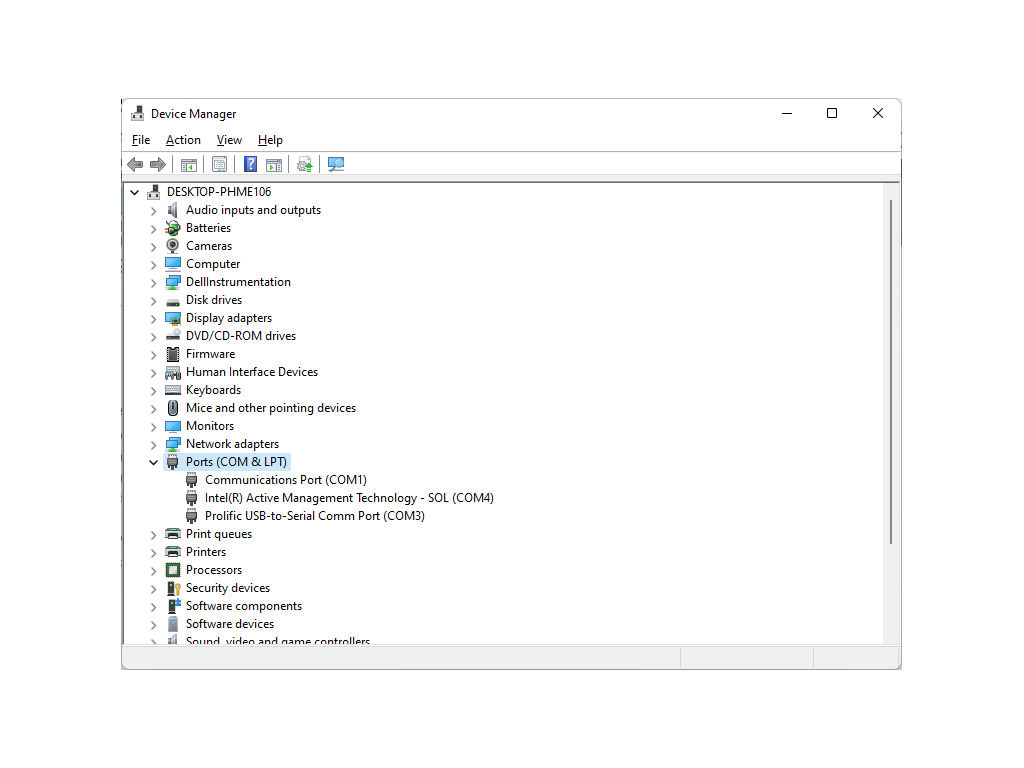Select Mice and other pointing devices
This screenshot has height=768, width=1024.
(x=271, y=408)
